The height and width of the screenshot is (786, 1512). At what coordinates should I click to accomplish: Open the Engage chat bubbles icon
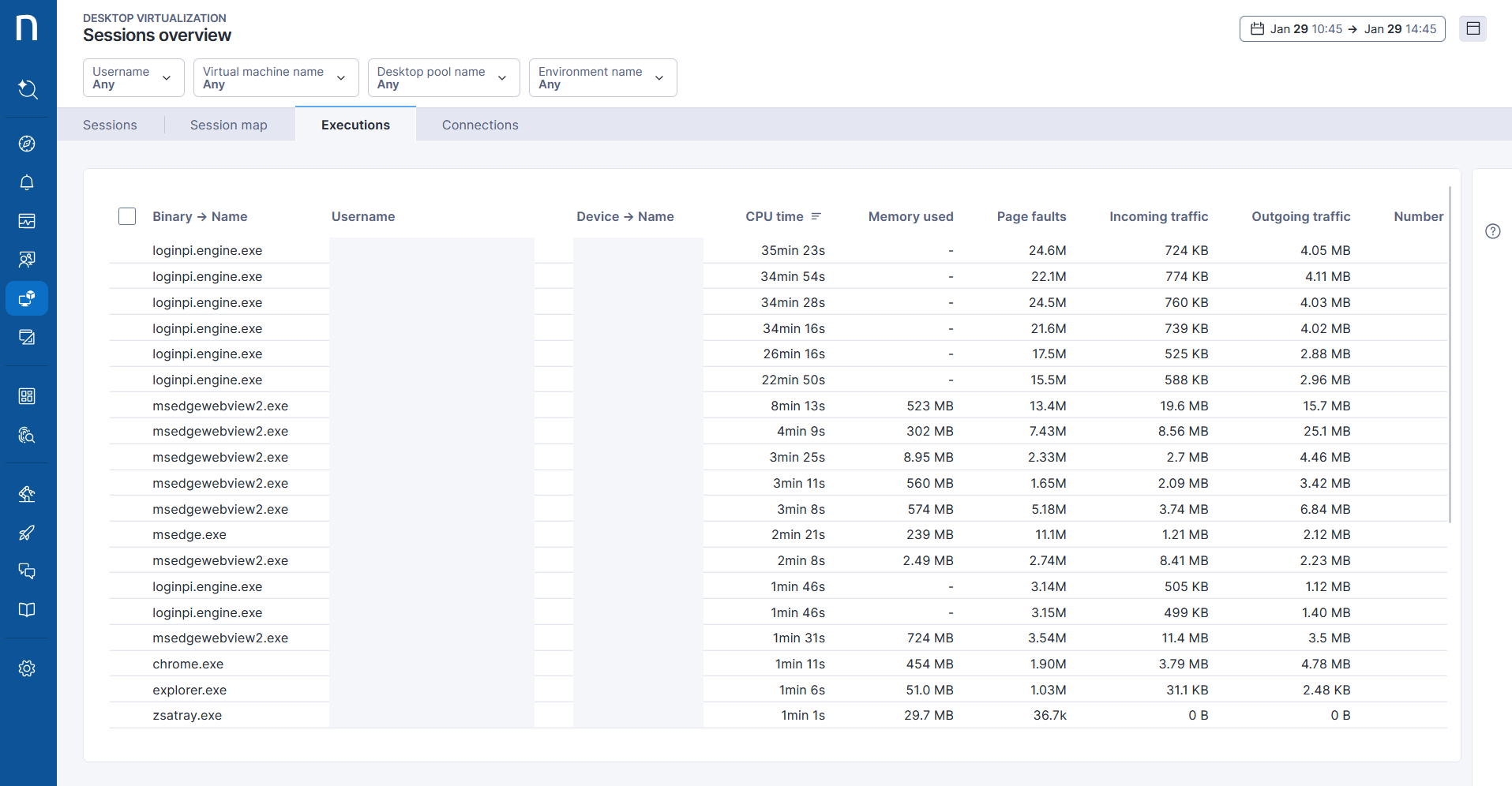27,571
